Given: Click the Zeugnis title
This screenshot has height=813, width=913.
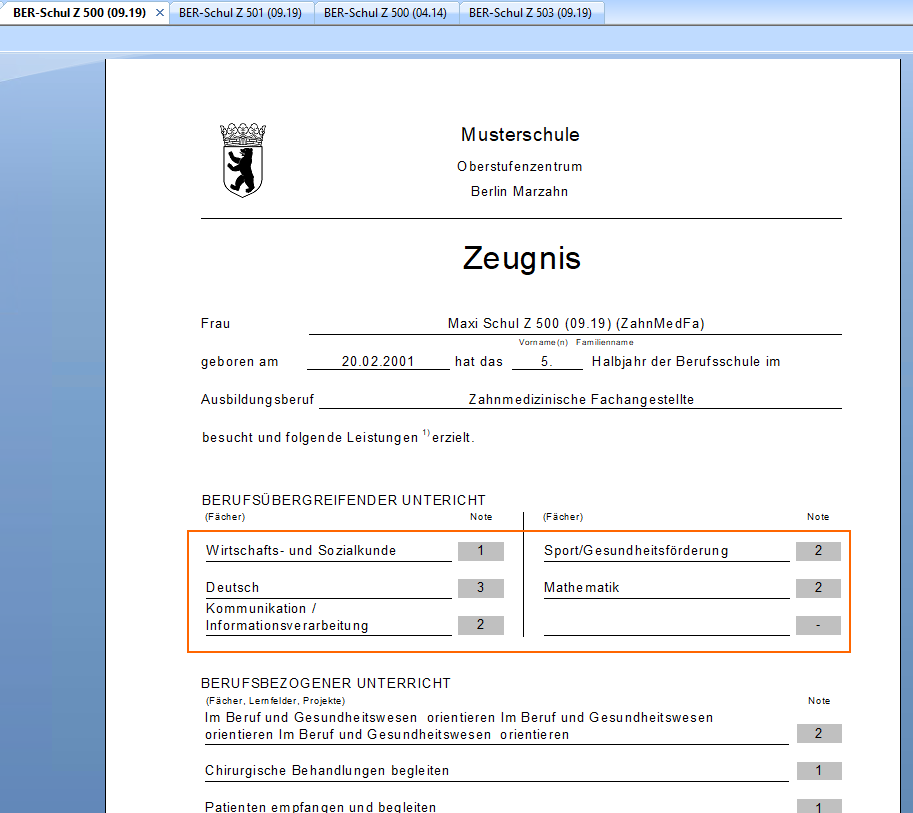Looking at the screenshot, I should pyautogui.click(x=522, y=258).
